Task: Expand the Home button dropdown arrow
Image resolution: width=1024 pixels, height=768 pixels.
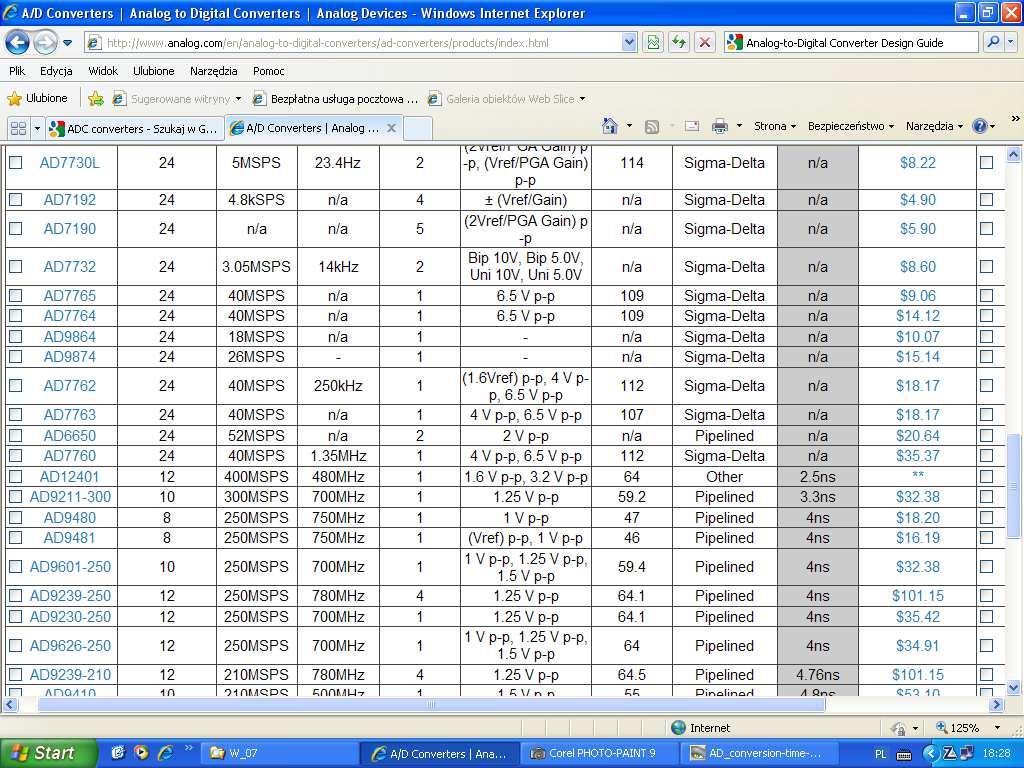Action: [x=629, y=125]
